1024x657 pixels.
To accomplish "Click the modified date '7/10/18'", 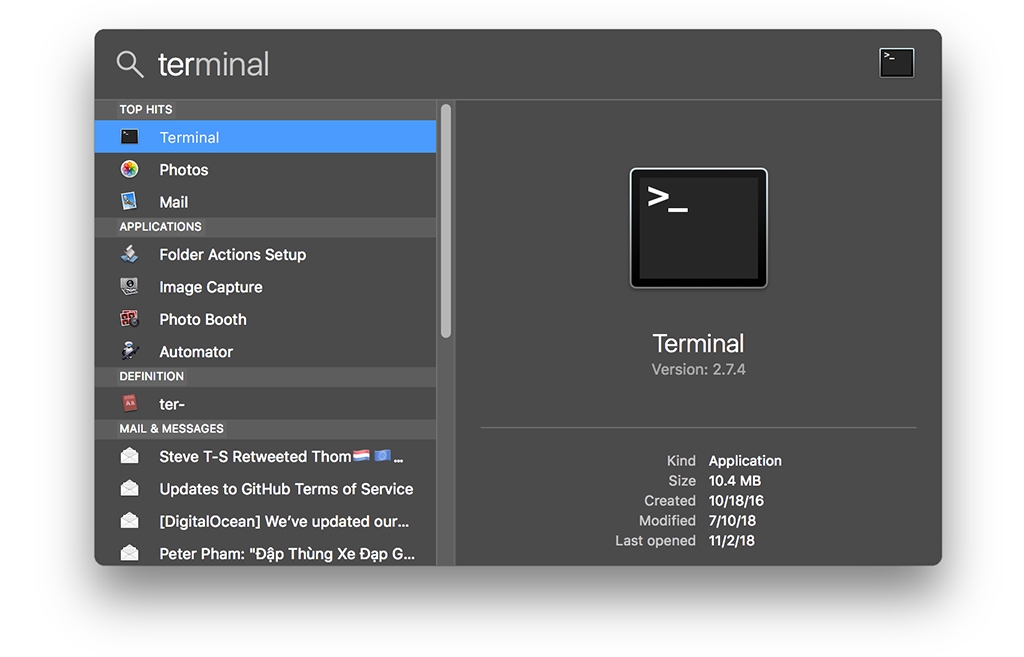I will tap(732, 521).
